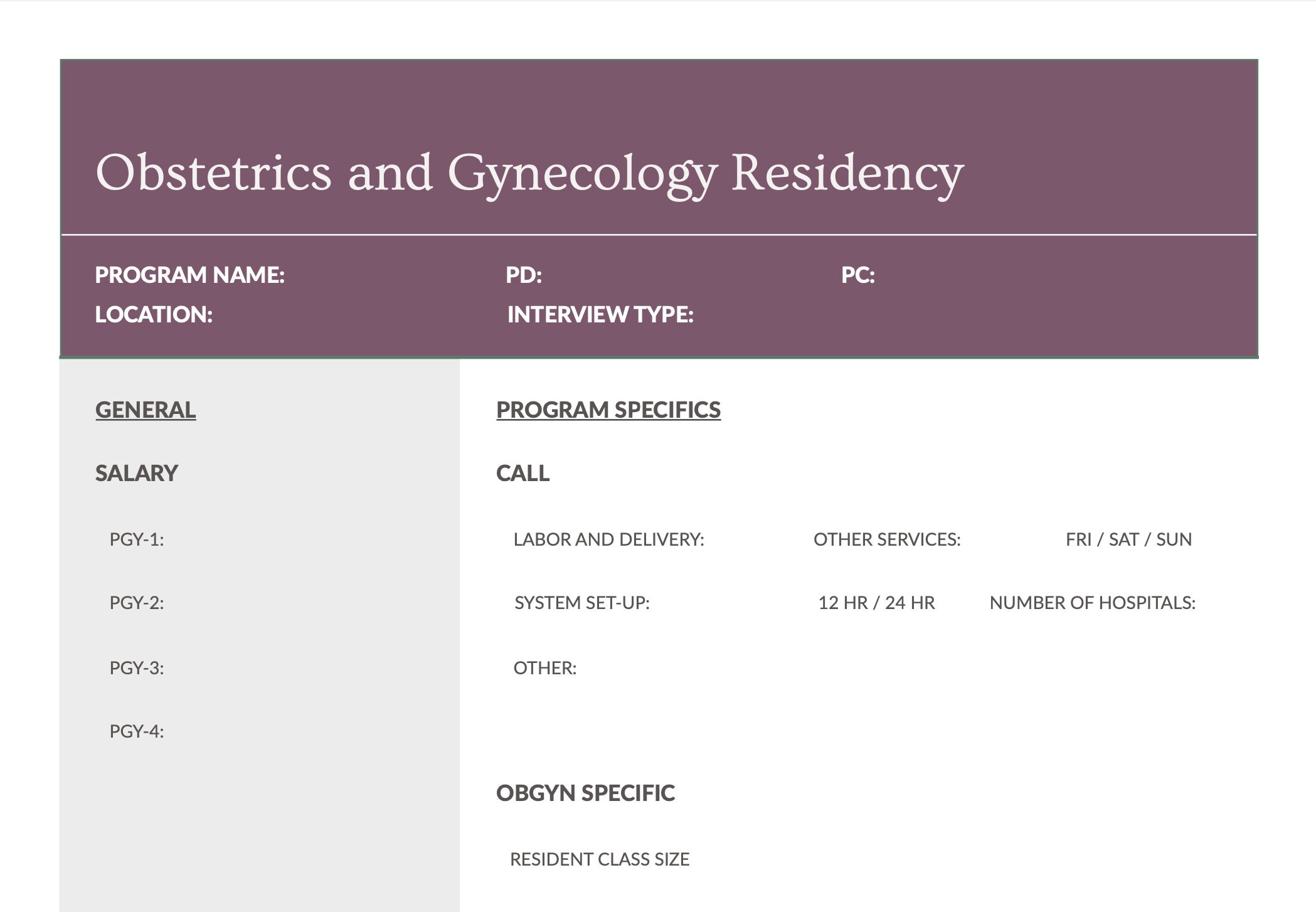
Task: Select the FRI / SAT / SUN option text
Action: click(x=1128, y=538)
